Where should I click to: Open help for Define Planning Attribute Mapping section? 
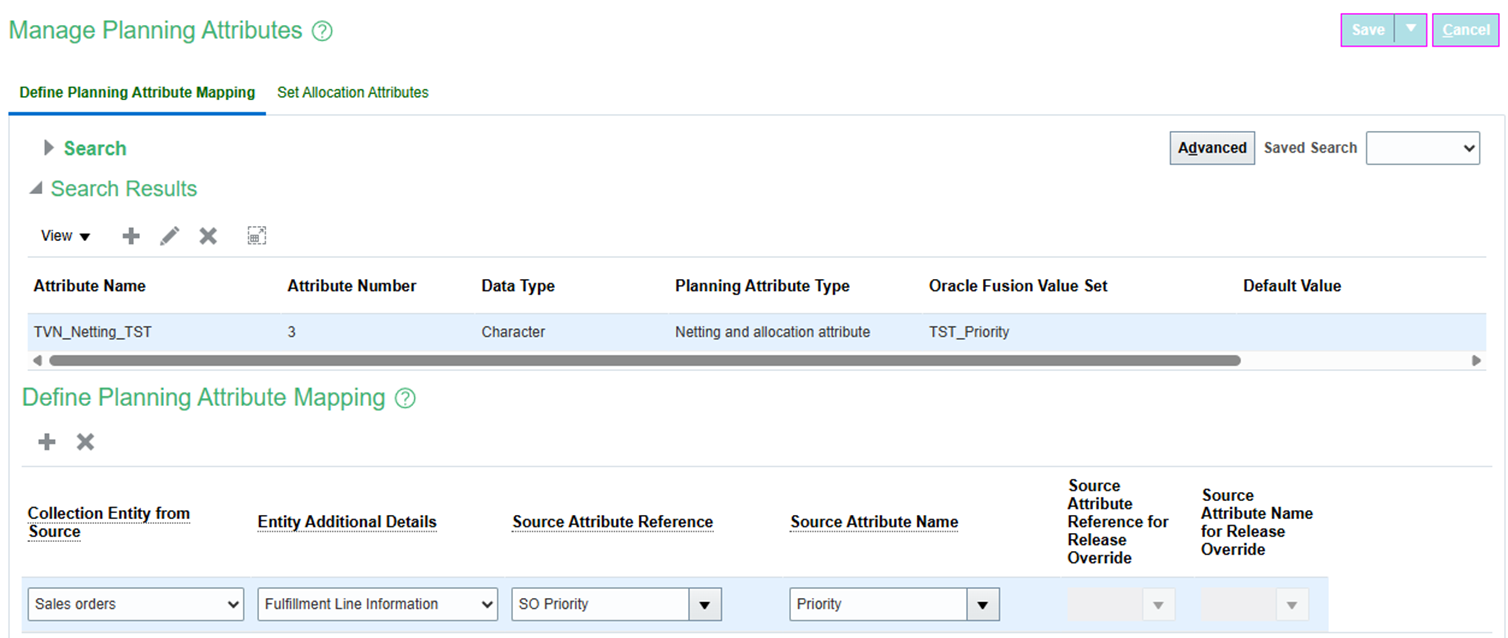pyautogui.click(x=405, y=398)
